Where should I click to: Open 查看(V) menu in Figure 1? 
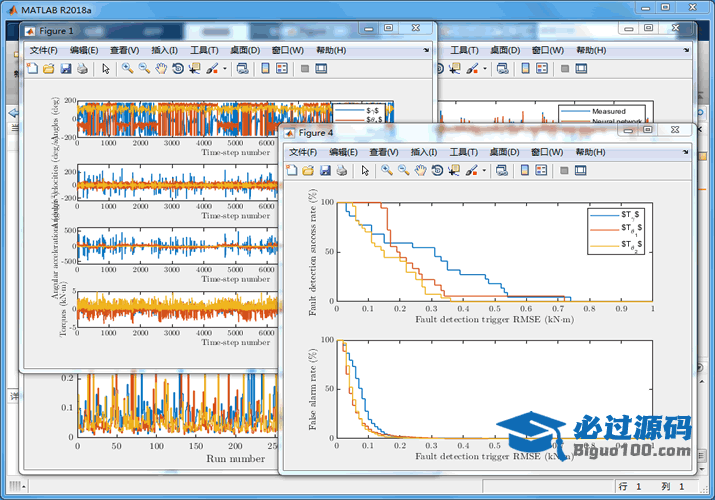click(124, 50)
